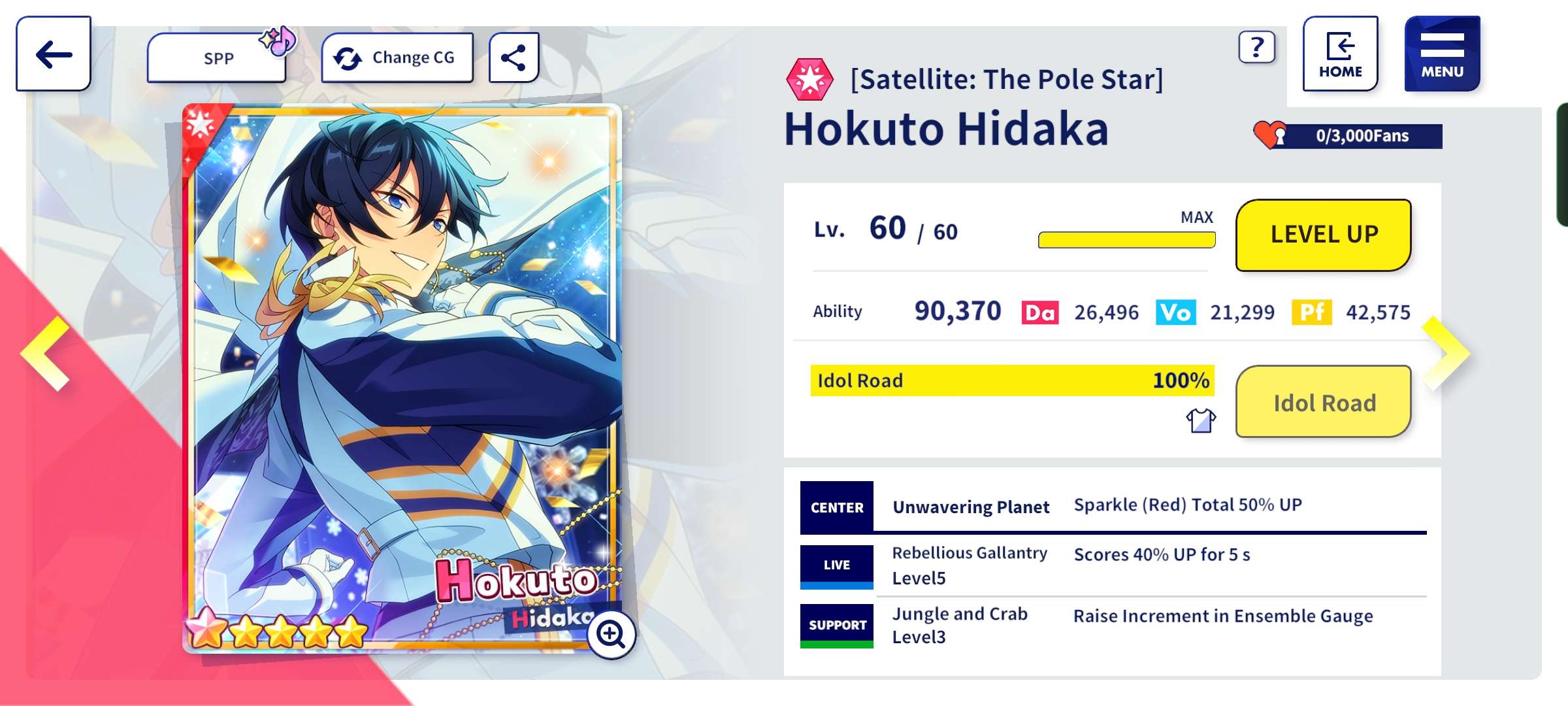The image size is (1568, 706).
Task: Toggle the SPP music button
Action: click(218, 58)
